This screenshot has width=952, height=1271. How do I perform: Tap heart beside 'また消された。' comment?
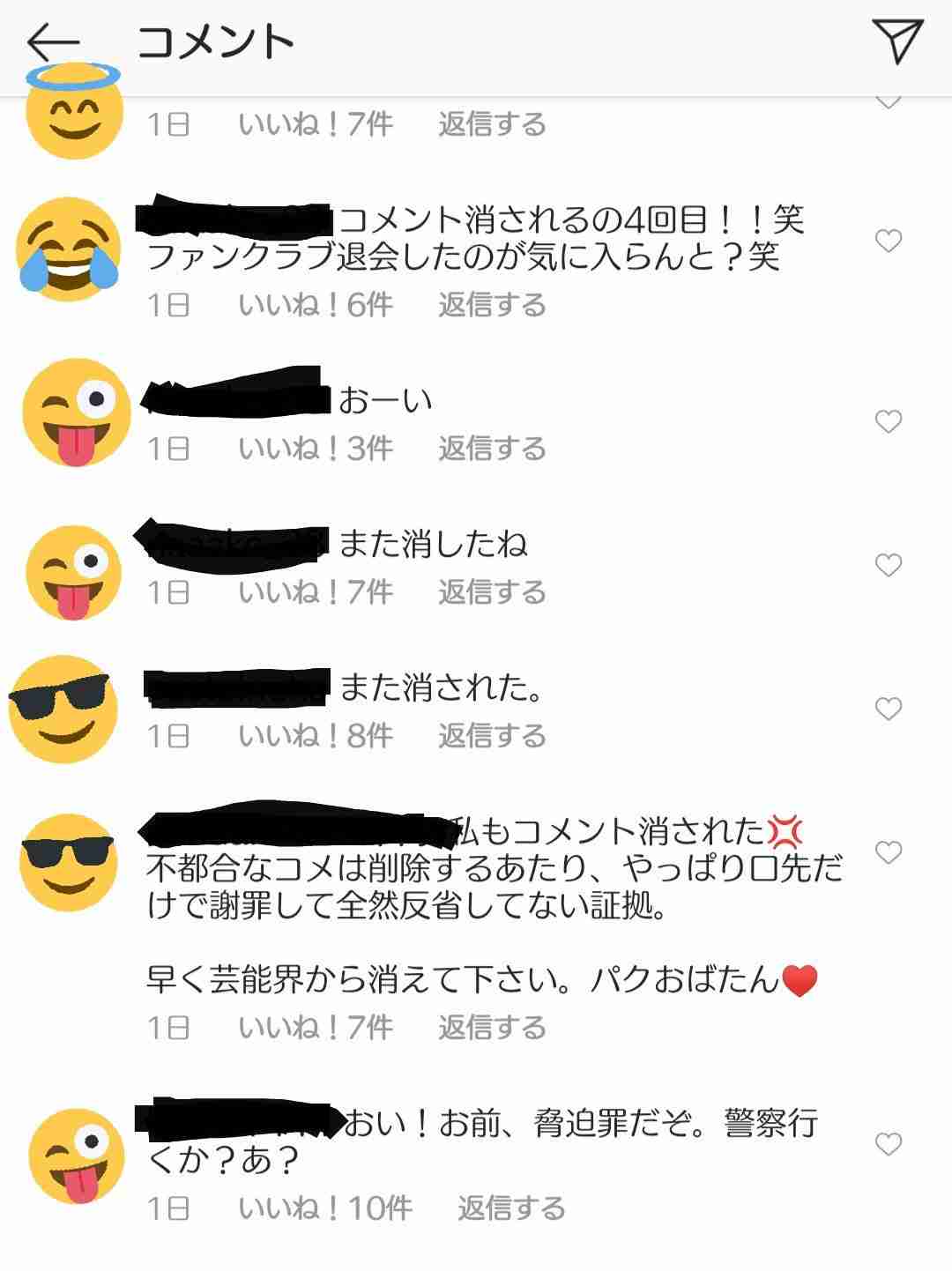pyautogui.click(x=889, y=709)
